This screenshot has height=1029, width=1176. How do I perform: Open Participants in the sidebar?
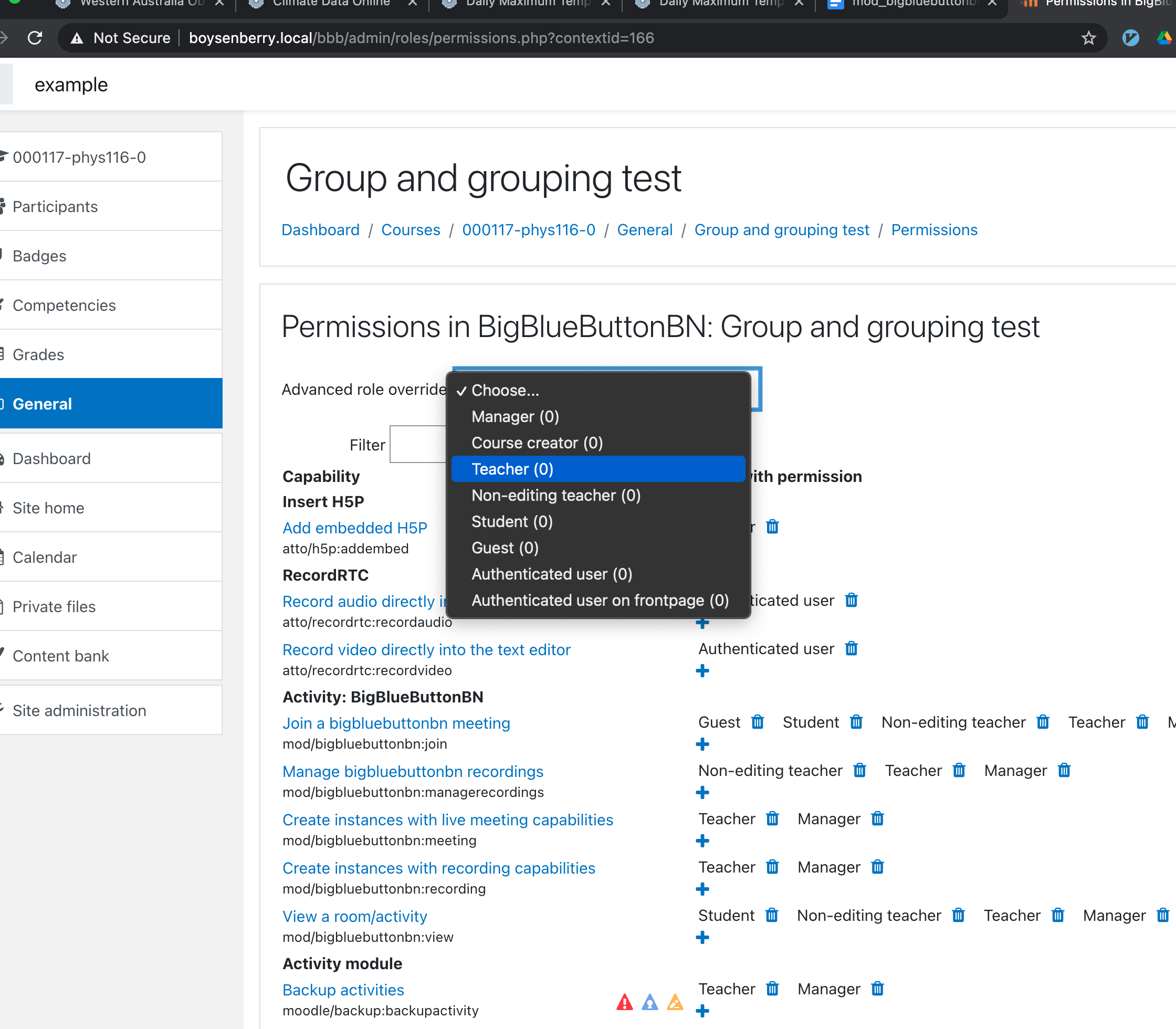pyautogui.click(x=111, y=207)
